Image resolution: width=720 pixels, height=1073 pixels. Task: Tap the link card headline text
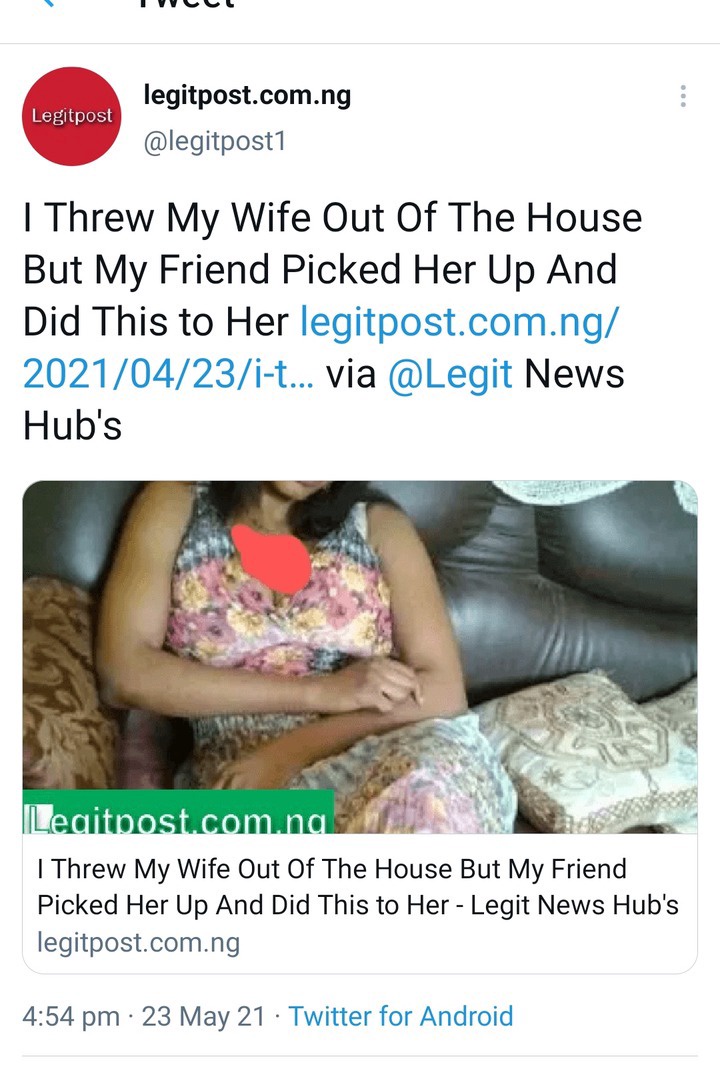click(358, 887)
